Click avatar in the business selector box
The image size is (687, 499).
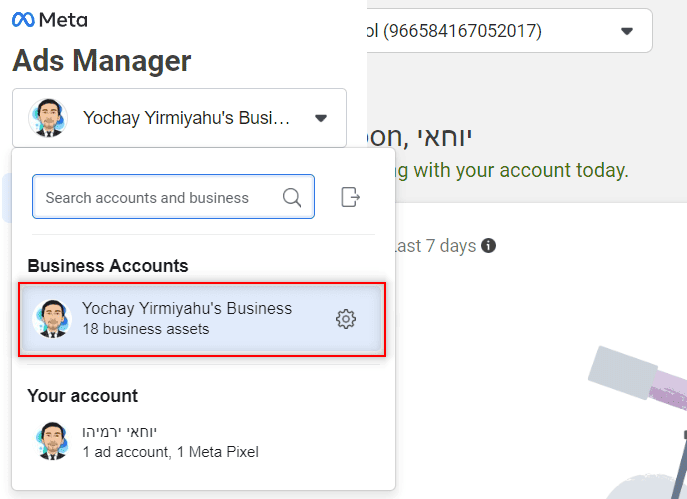[48, 118]
